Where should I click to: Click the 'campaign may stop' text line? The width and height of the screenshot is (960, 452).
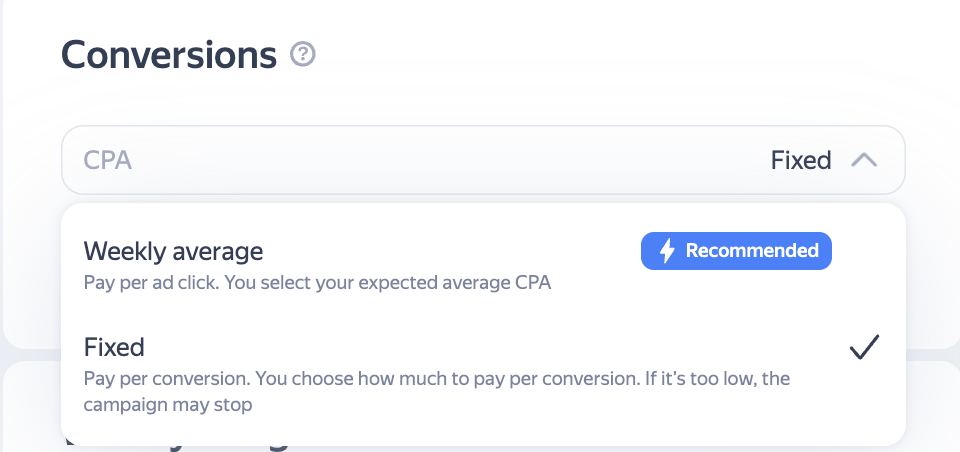click(x=166, y=406)
